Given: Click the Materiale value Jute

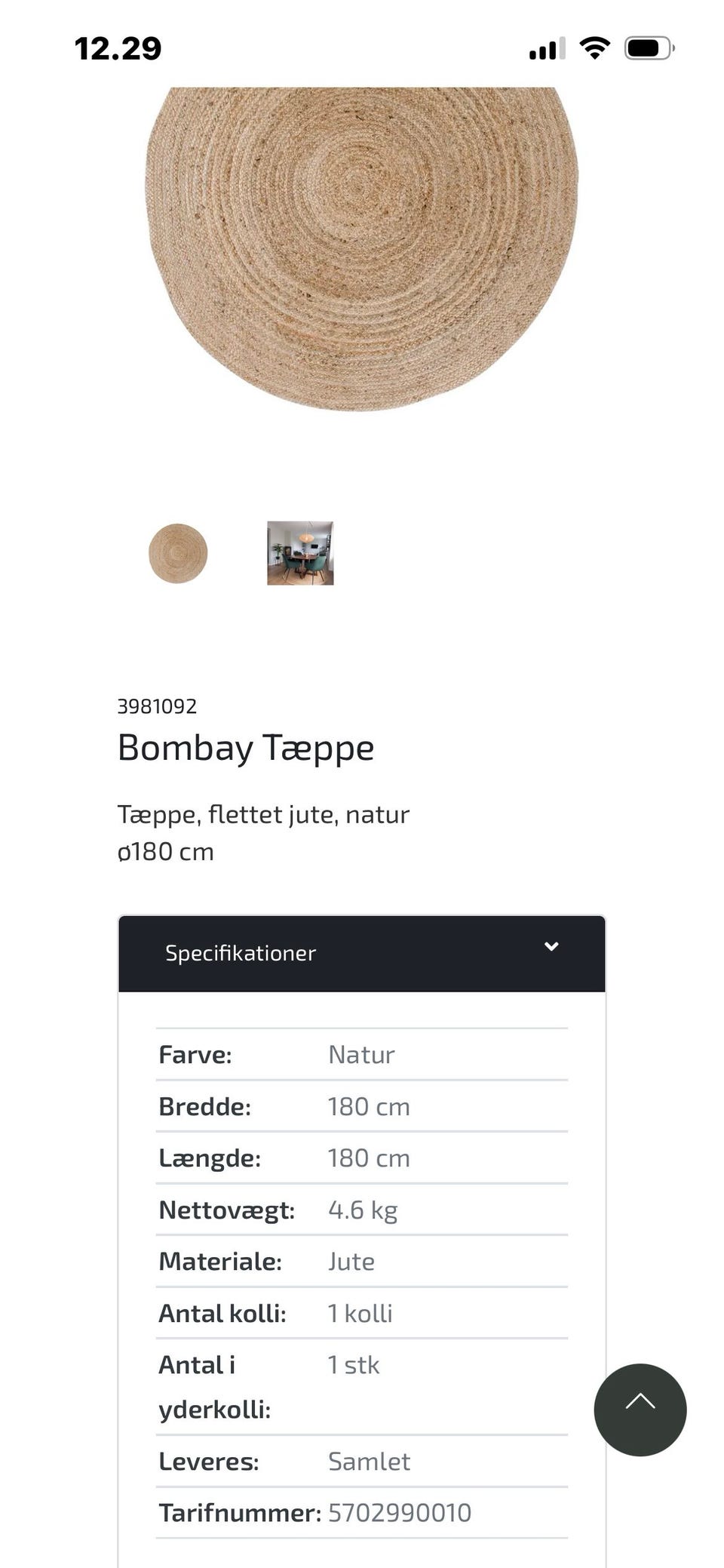Looking at the screenshot, I should point(351,1261).
